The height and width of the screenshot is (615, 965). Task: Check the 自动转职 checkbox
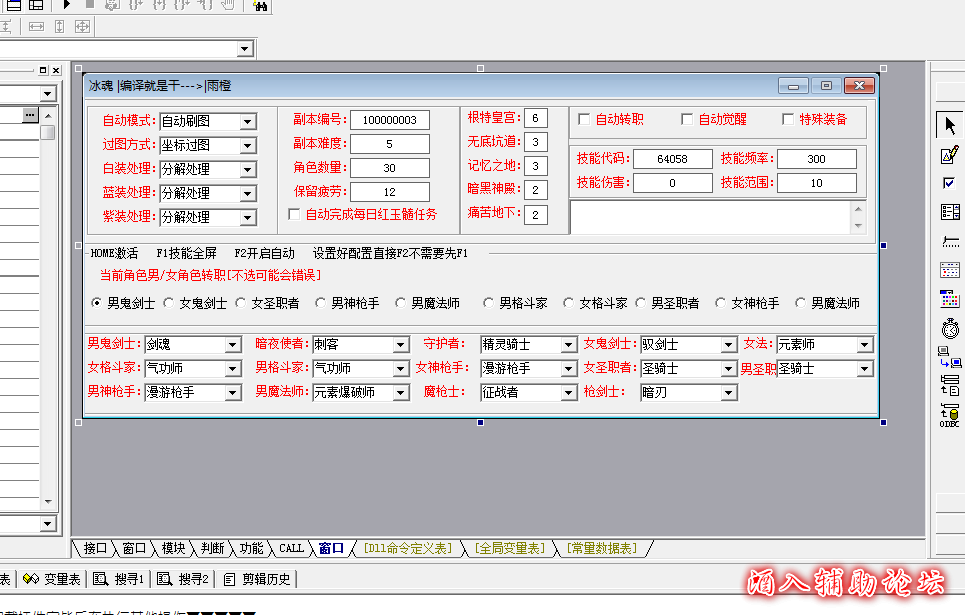click(585, 120)
